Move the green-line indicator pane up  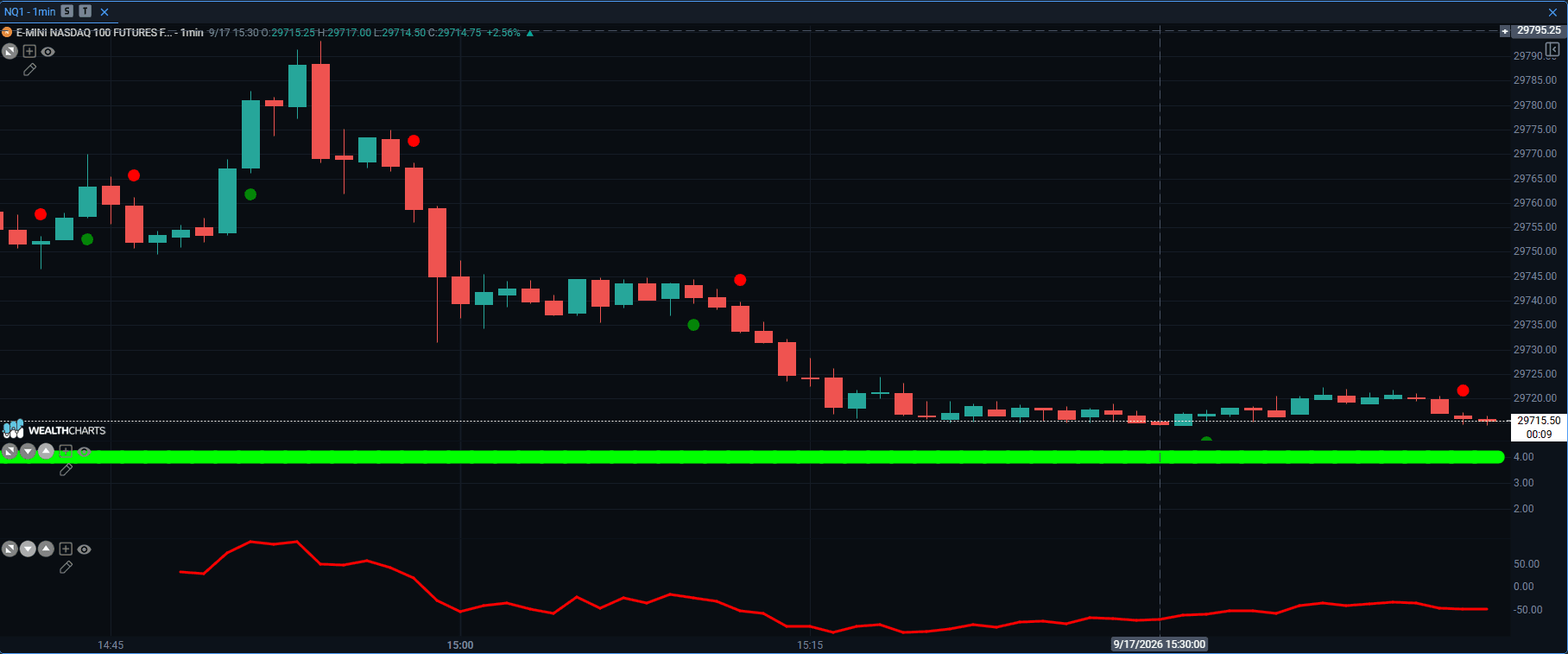tap(46, 451)
